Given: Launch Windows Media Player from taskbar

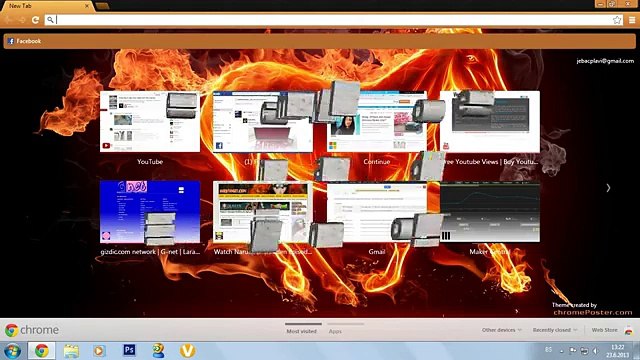Looking at the screenshot, I should pos(99,351).
